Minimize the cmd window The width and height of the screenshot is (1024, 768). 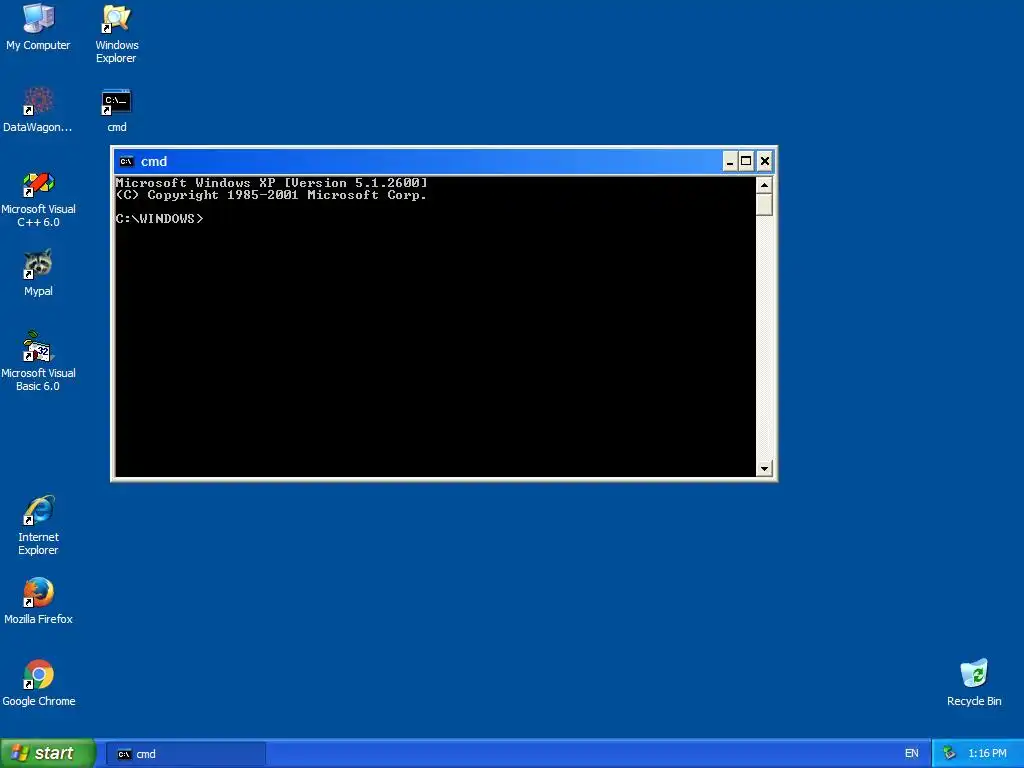coord(730,161)
